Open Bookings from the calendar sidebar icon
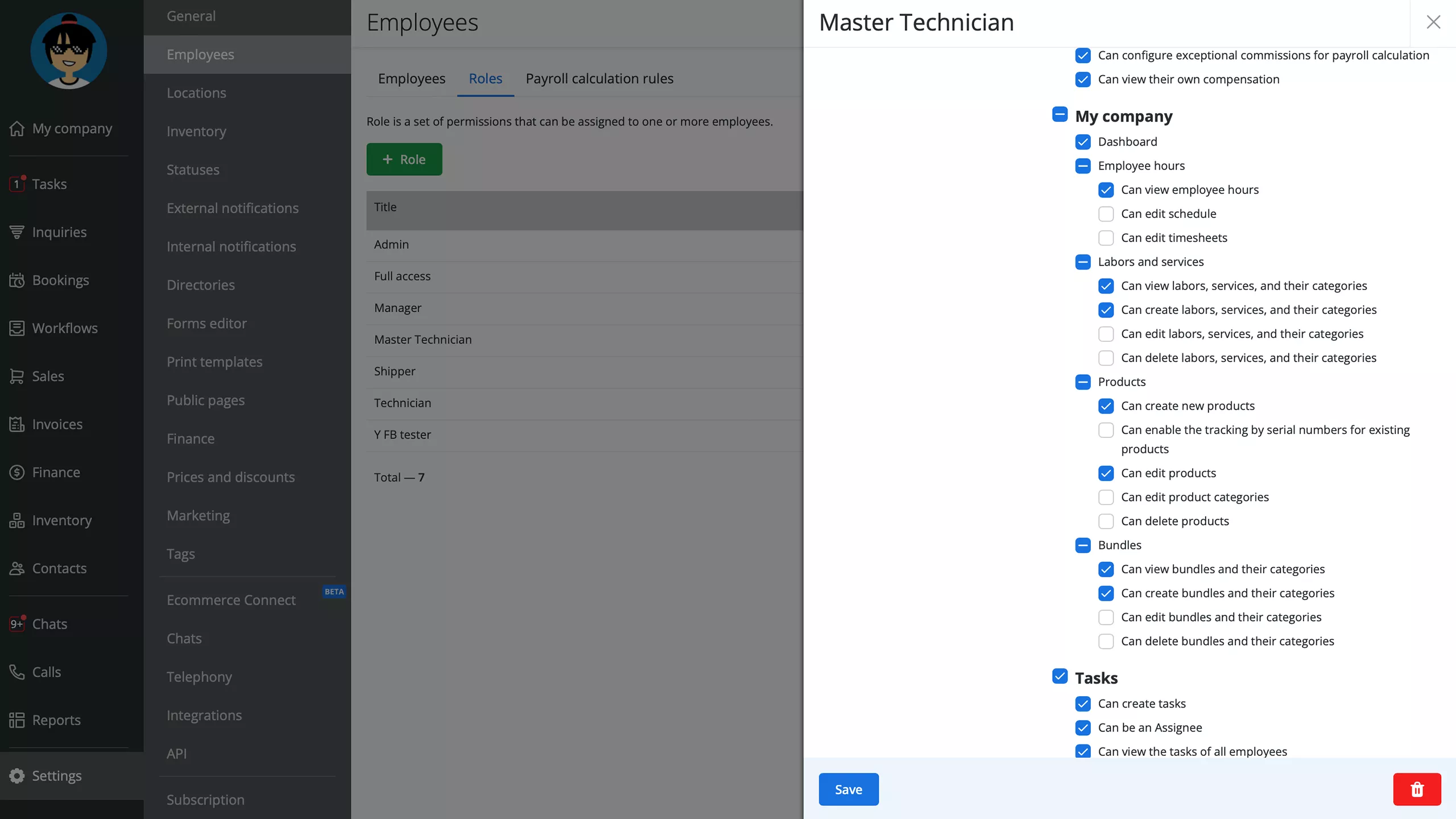1456x819 pixels. pyautogui.click(x=17, y=280)
